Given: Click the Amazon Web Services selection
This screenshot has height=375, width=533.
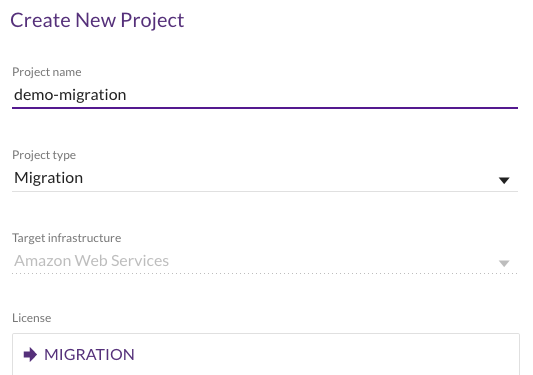Looking at the screenshot, I should [91, 261].
